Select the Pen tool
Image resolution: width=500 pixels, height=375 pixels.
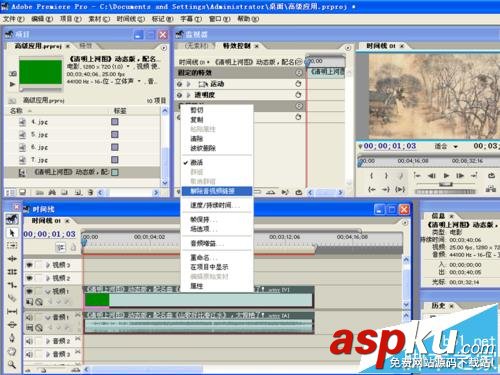pyautogui.click(x=12, y=338)
